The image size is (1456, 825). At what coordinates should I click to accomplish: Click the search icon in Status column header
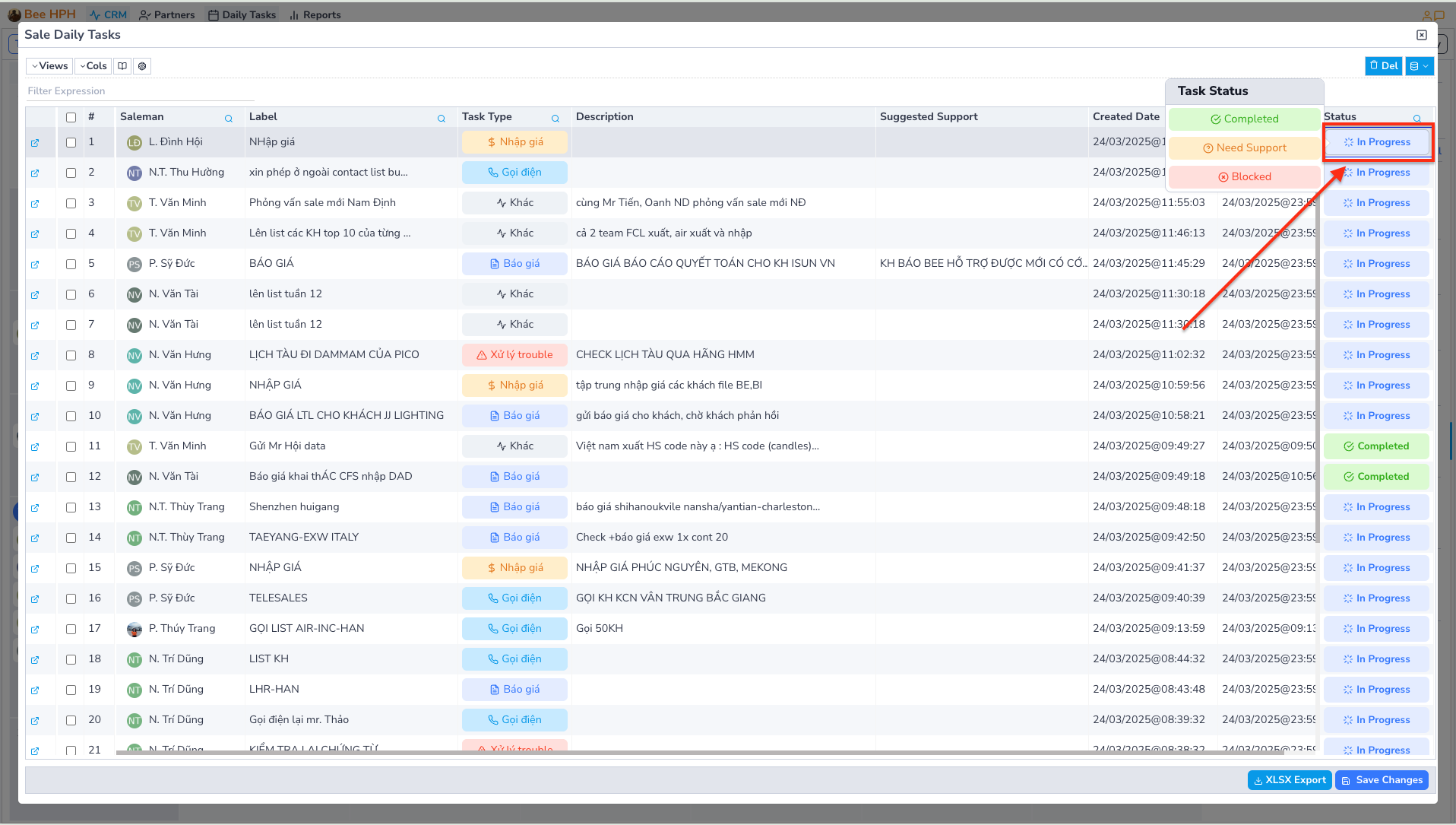pos(1416,118)
